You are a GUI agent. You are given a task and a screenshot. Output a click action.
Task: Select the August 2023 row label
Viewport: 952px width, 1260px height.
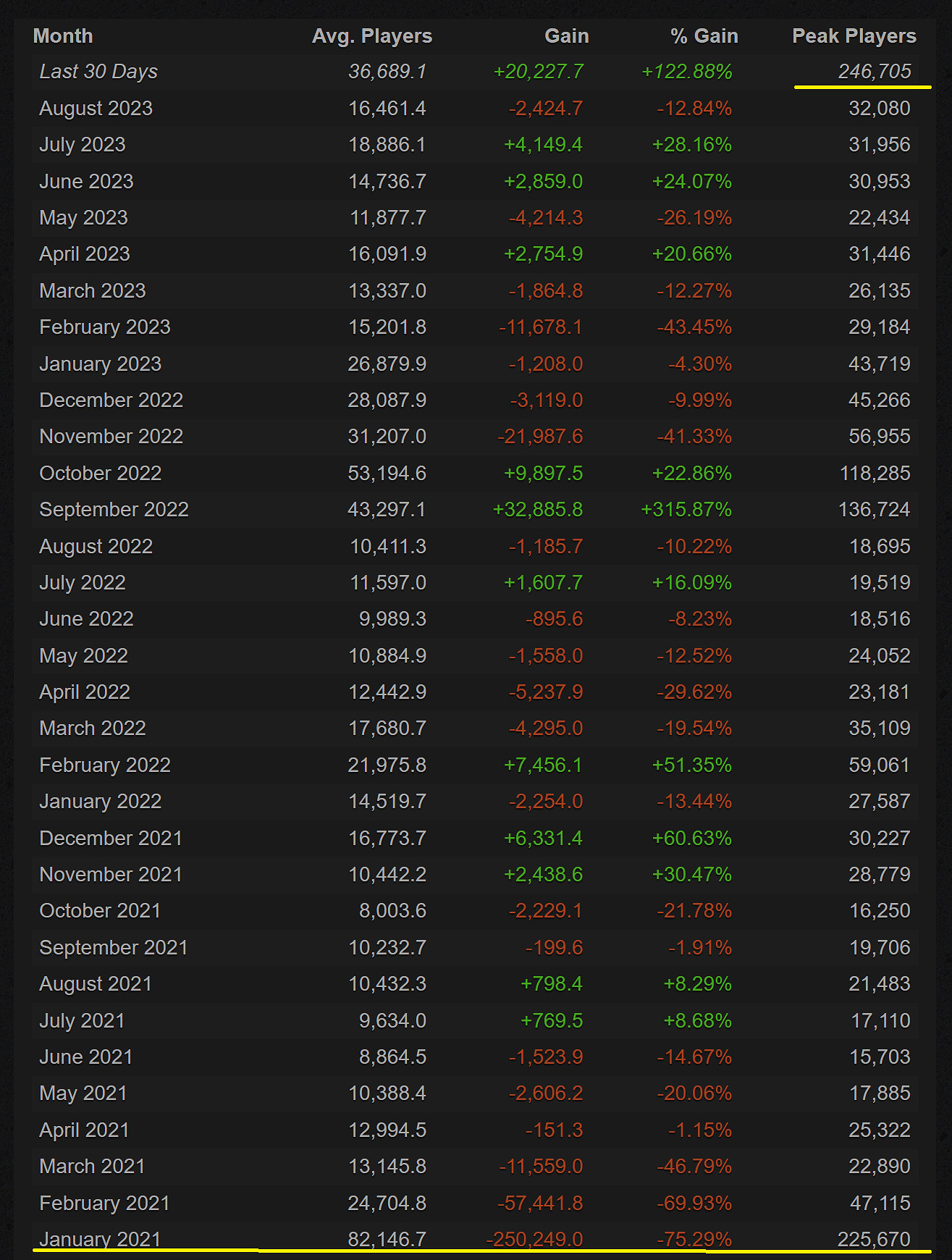pos(96,109)
